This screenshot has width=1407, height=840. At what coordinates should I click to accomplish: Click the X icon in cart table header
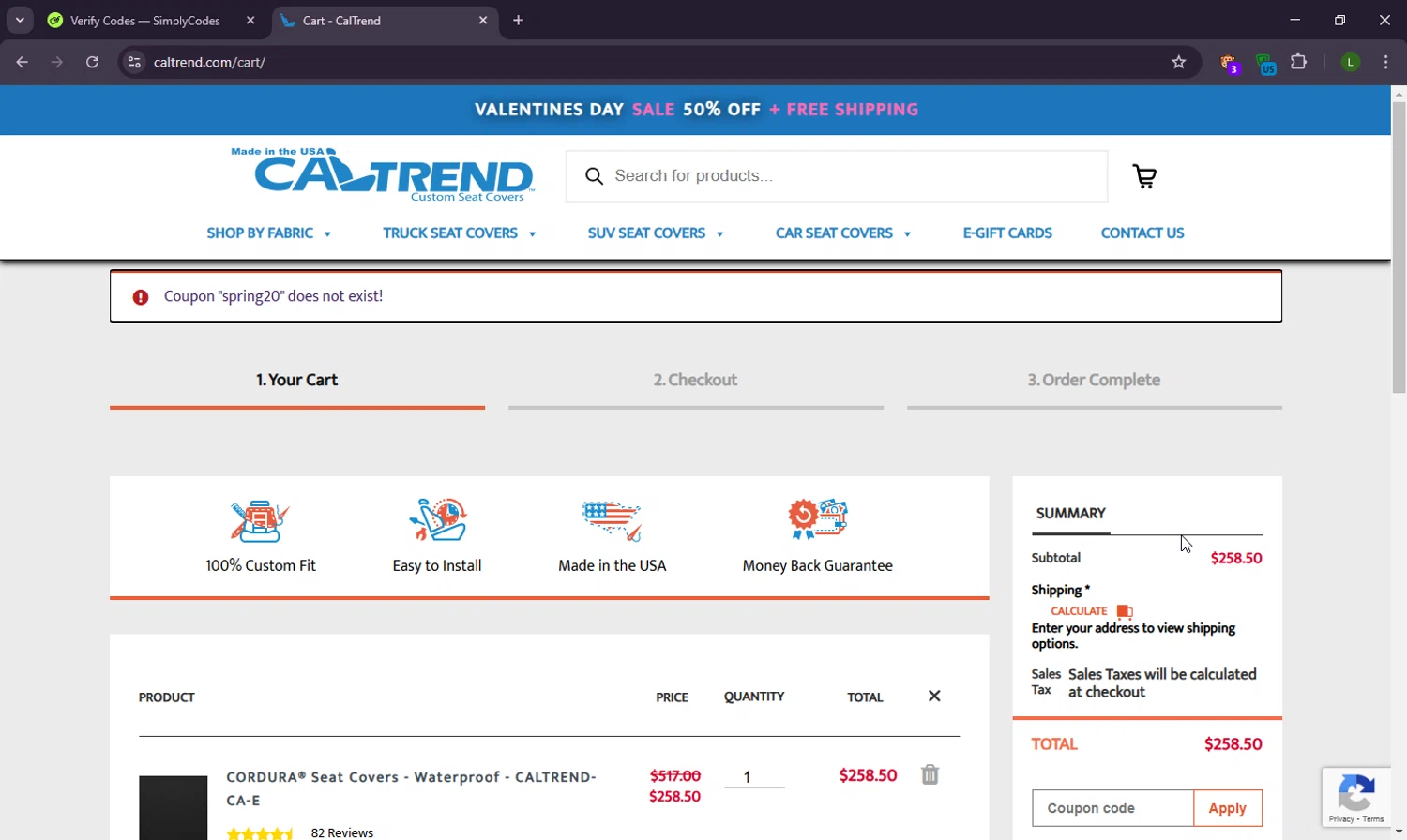[x=934, y=696]
